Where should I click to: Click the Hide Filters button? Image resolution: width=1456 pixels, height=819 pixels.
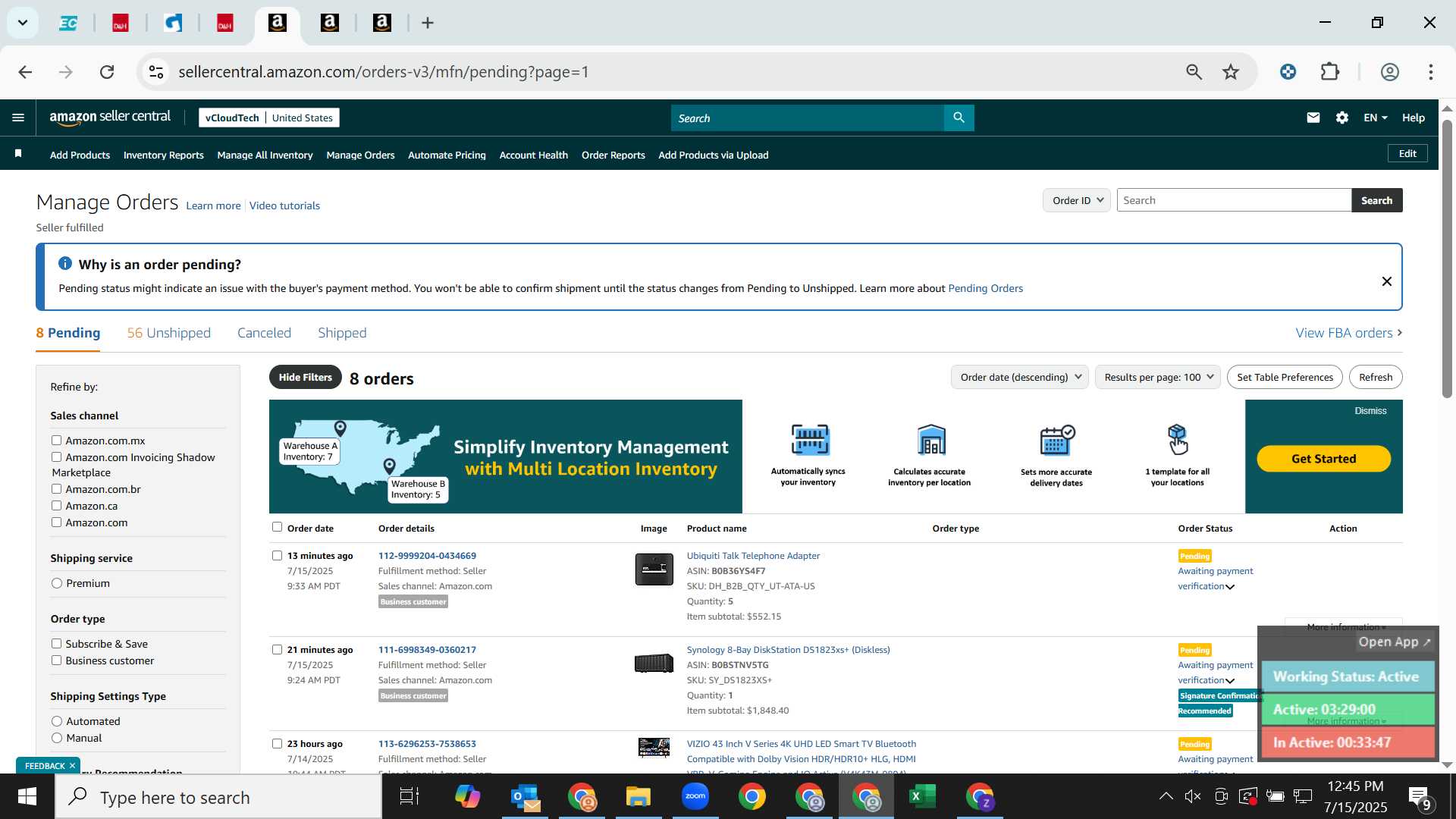coord(305,377)
